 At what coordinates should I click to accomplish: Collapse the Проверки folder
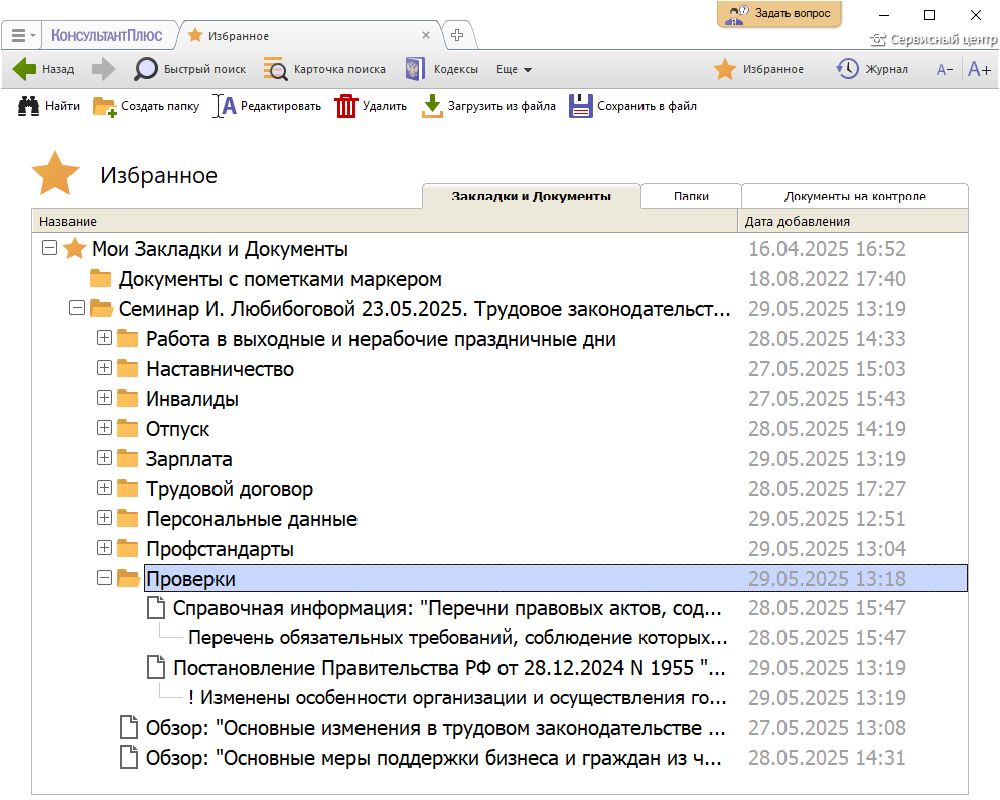[104, 577]
